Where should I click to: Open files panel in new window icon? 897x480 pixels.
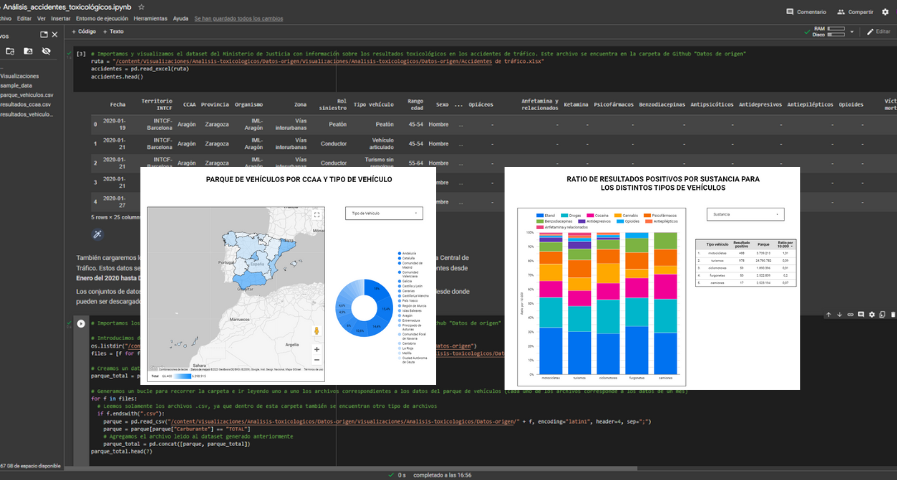(x=44, y=35)
